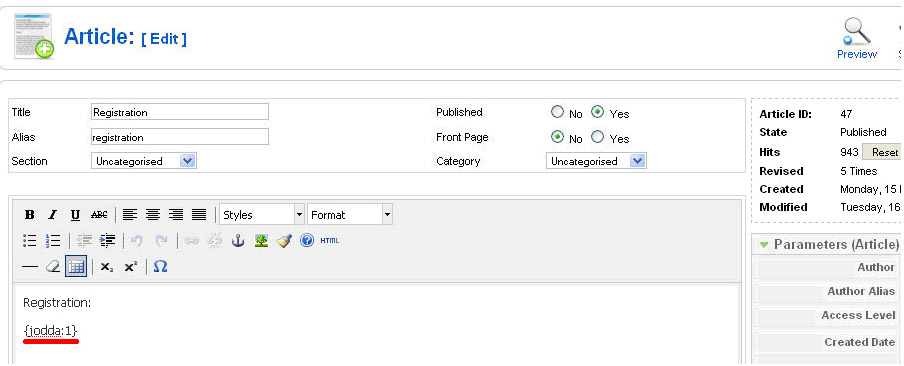Justify text fully
The width and height of the screenshot is (904, 366).
pos(199,215)
